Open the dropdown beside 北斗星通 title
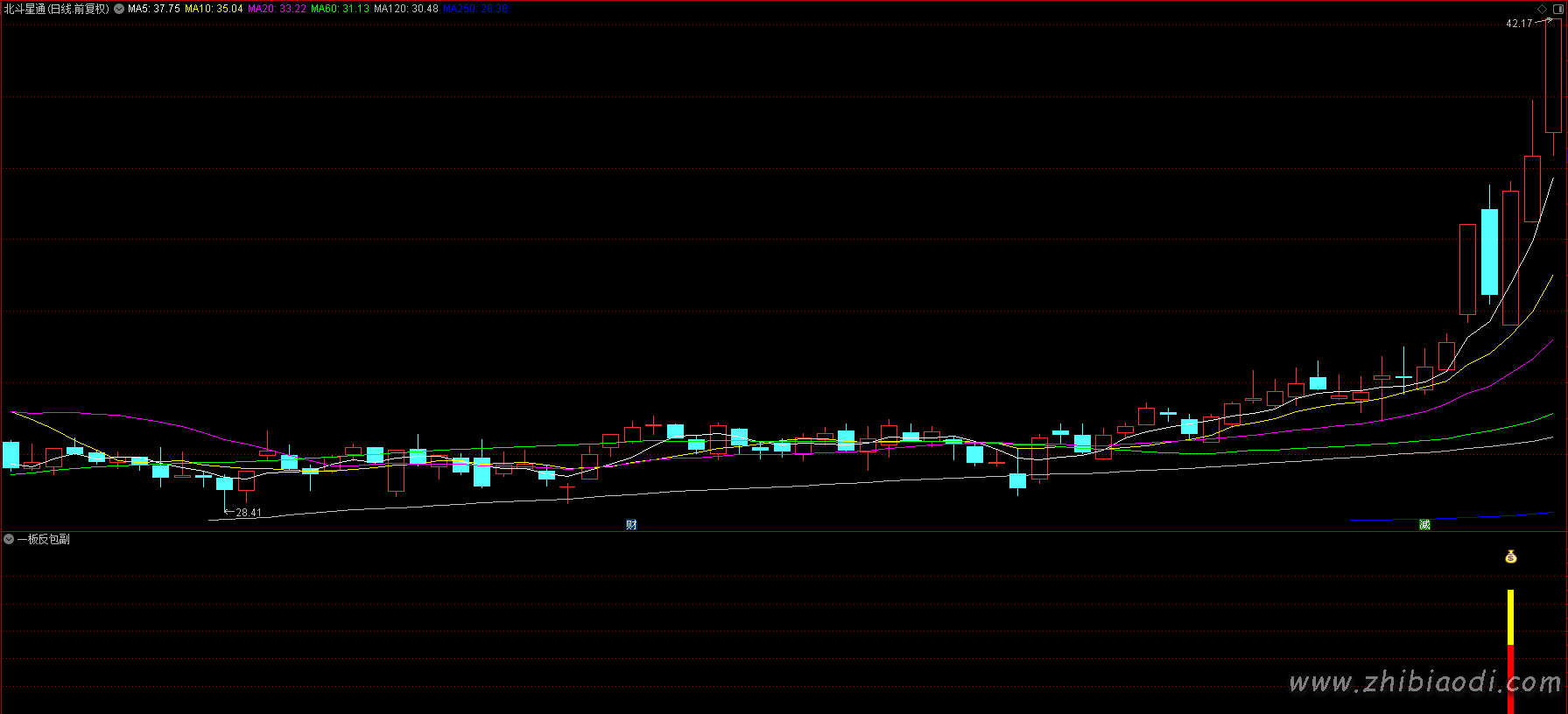Viewport: 1568px width, 714px height. [x=119, y=9]
